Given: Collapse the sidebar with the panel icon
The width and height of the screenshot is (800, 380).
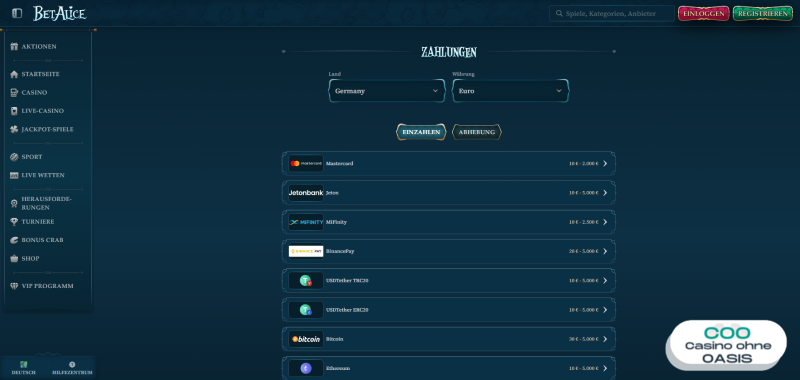Looking at the screenshot, I should click(17, 13).
